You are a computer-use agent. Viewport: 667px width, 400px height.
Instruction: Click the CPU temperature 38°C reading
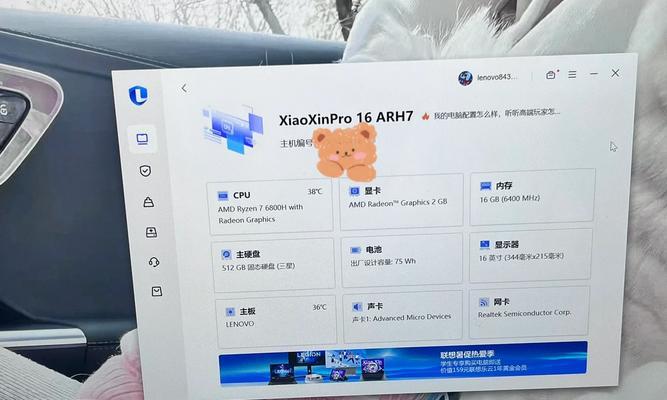click(315, 192)
